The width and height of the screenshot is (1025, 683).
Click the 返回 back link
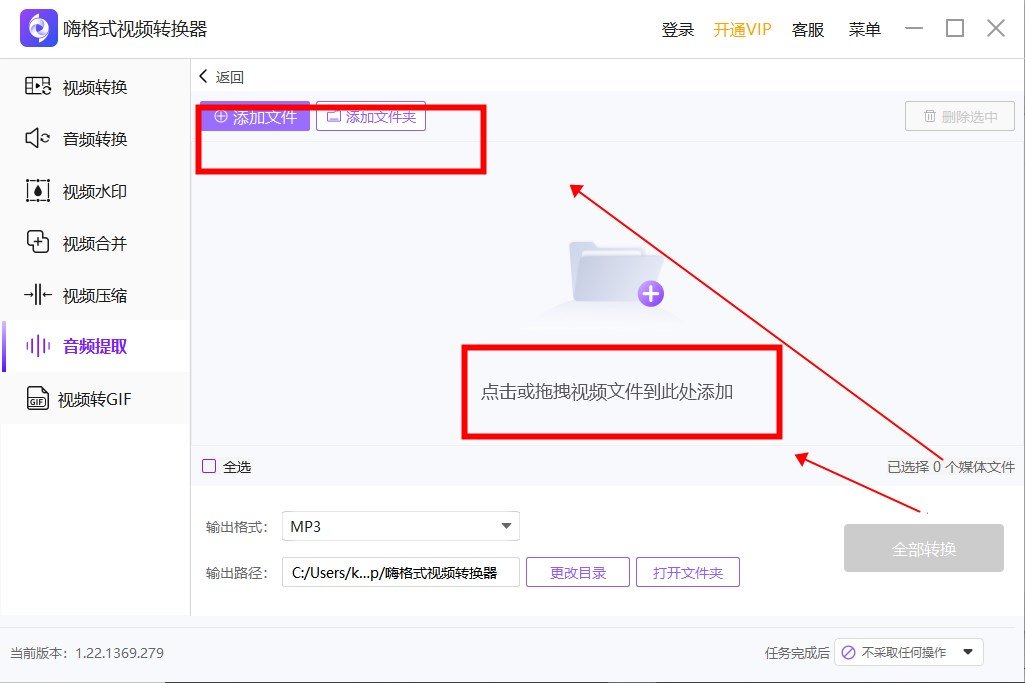223,76
